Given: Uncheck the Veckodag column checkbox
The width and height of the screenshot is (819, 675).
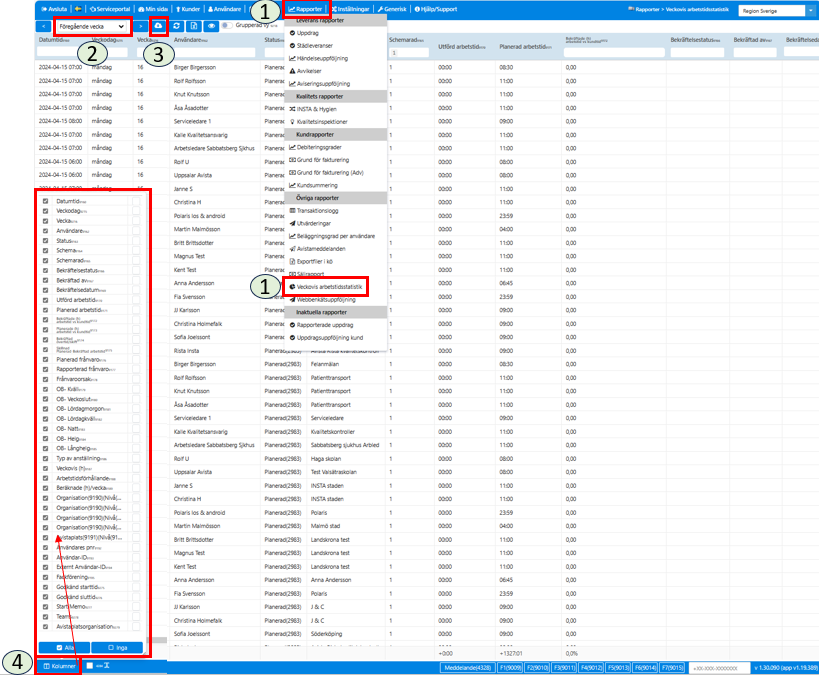Looking at the screenshot, I should point(45,211).
